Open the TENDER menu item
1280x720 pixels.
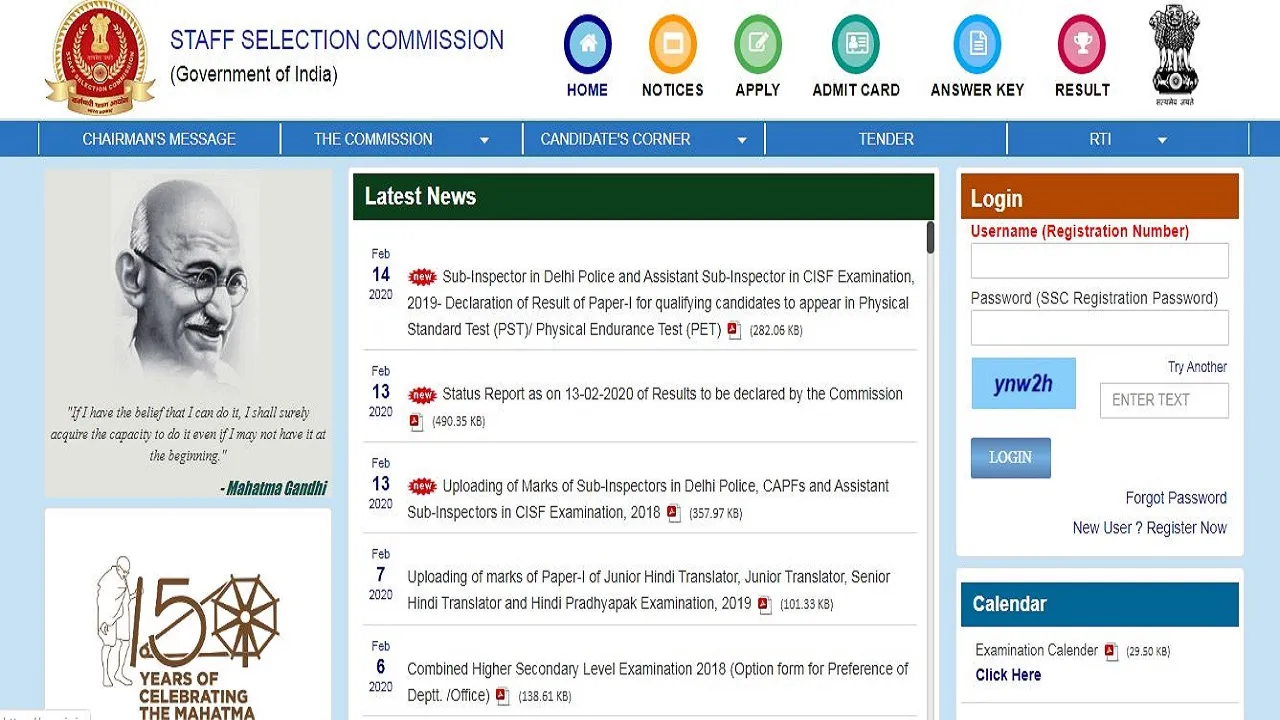click(x=886, y=139)
